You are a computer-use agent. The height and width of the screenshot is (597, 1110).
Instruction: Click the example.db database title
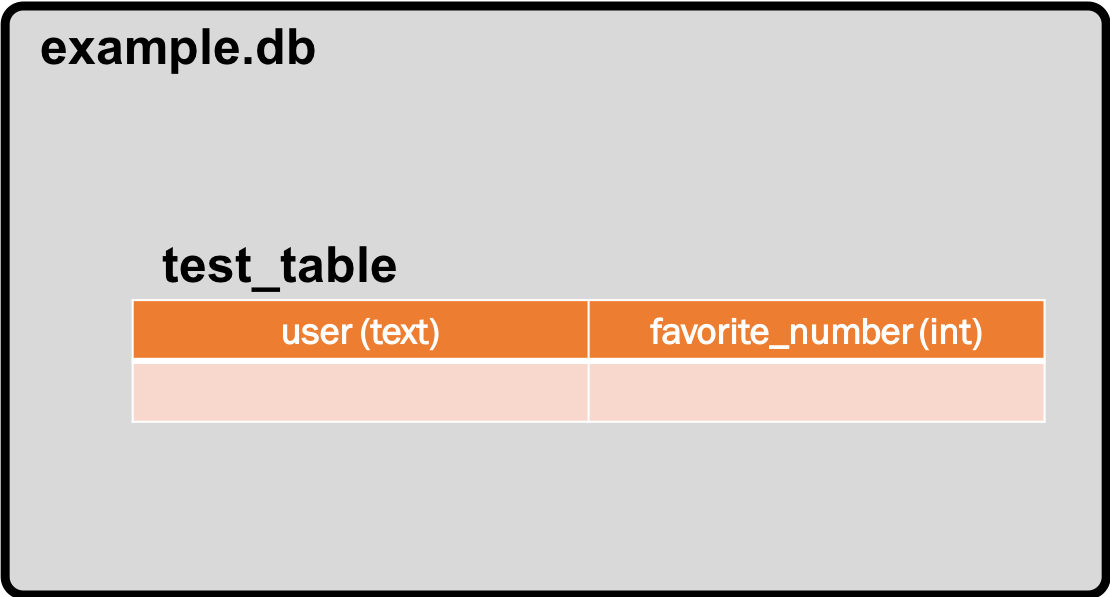pyautogui.click(x=177, y=49)
